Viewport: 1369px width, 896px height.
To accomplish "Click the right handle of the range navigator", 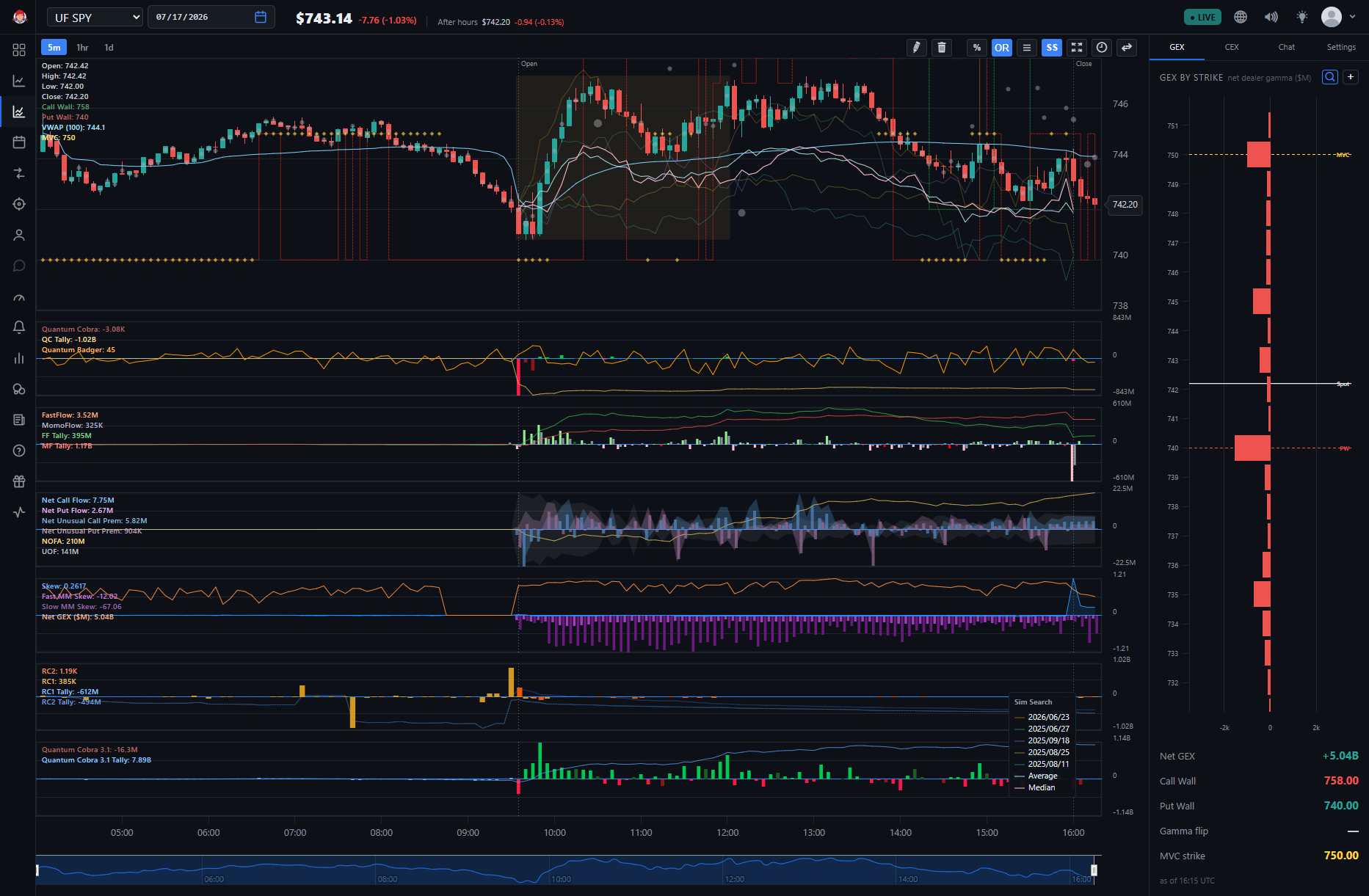I will pos(1094,870).
